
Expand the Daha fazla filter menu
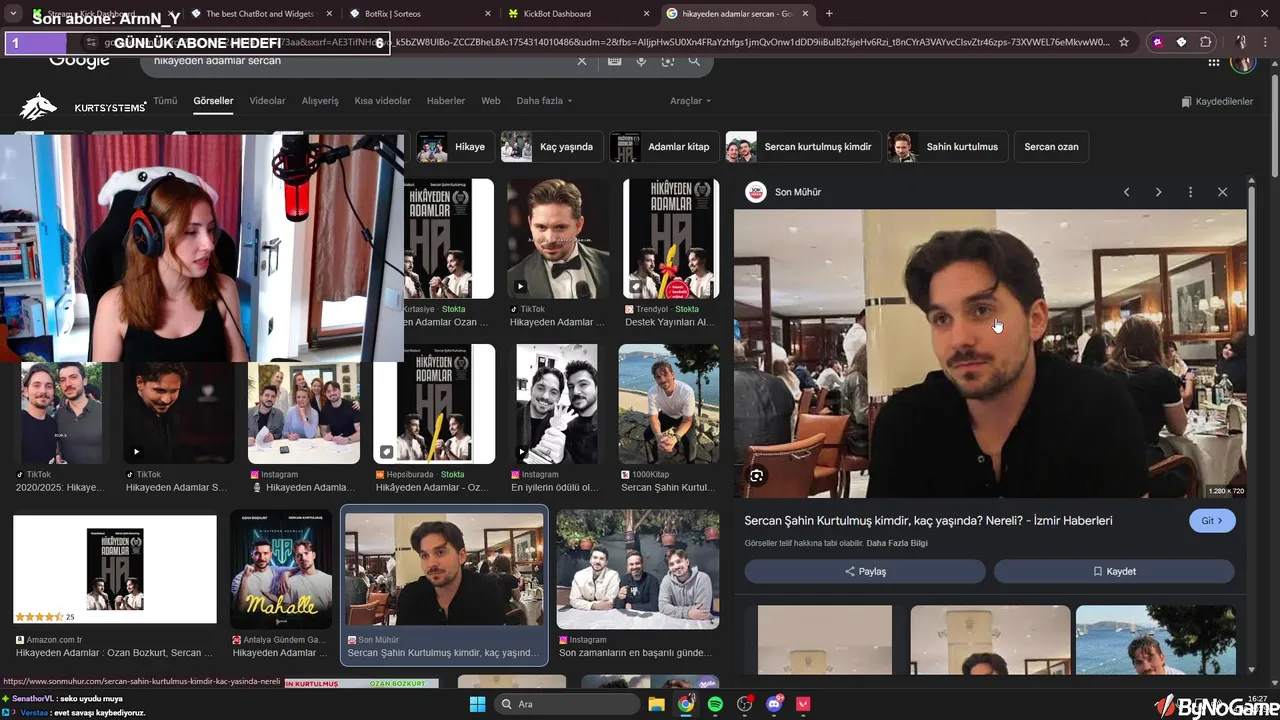coord(544,101)
